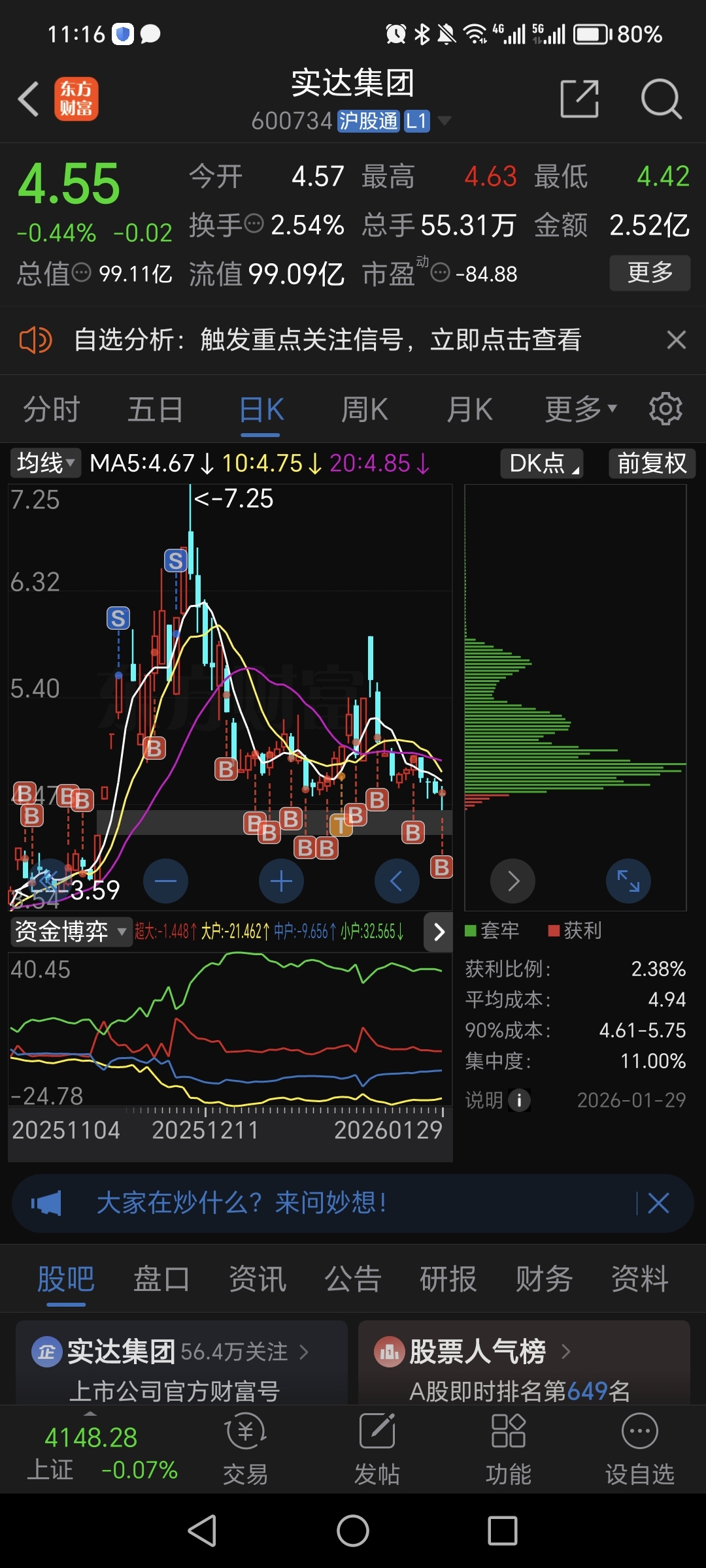Tap current price 4.55
706x1568 pixels.
click(69, 184)
